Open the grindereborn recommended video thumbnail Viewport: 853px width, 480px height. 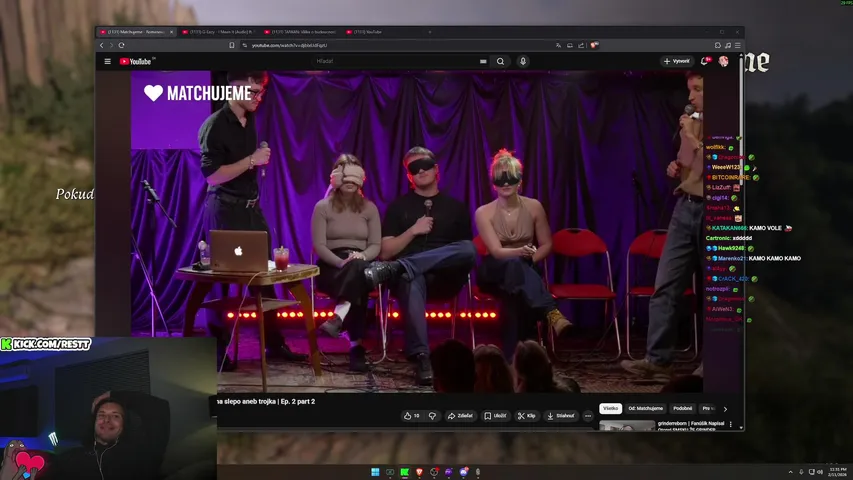[x=627, y=426]
